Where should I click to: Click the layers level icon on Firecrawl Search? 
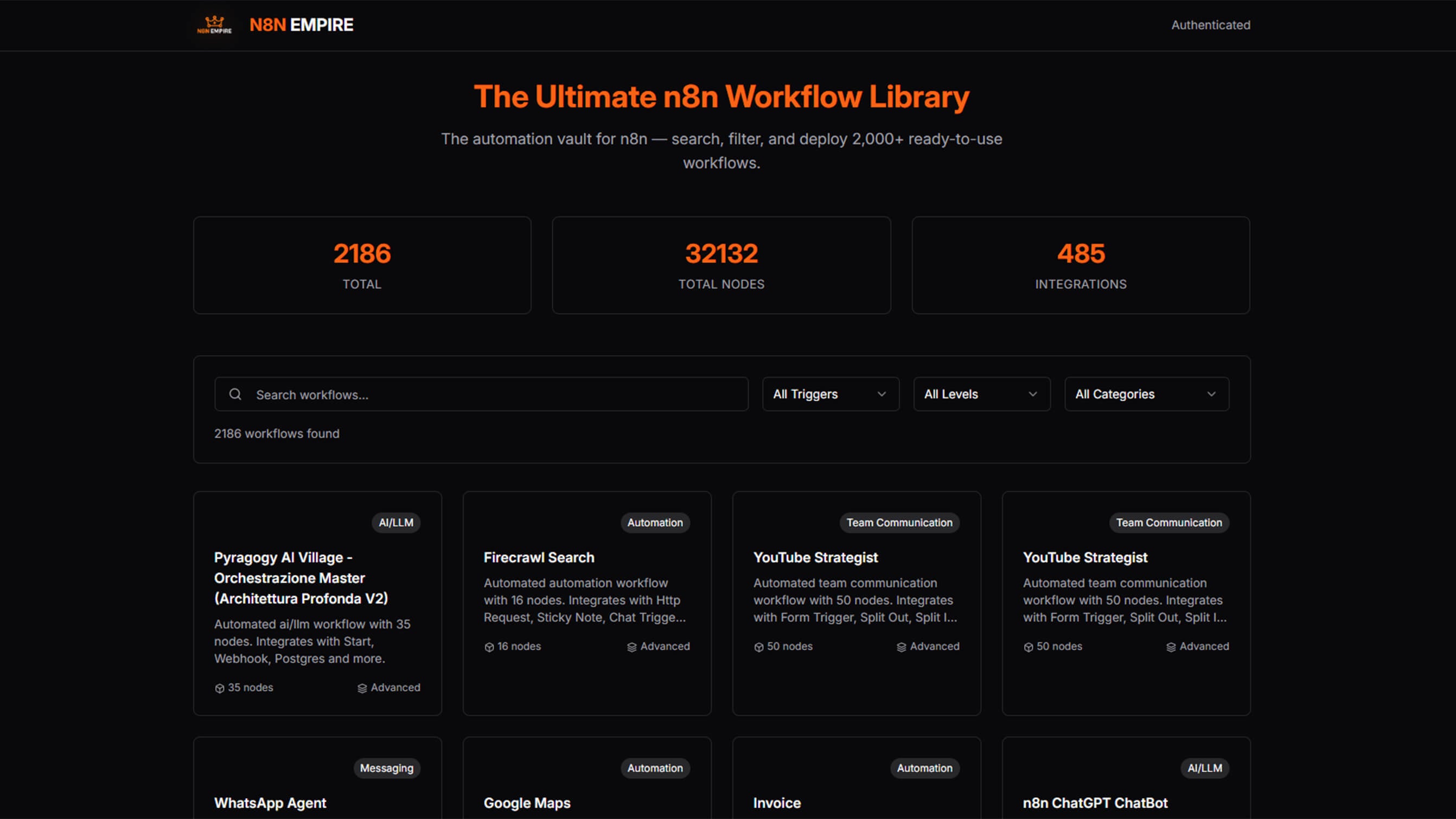(x=632, y=647)
